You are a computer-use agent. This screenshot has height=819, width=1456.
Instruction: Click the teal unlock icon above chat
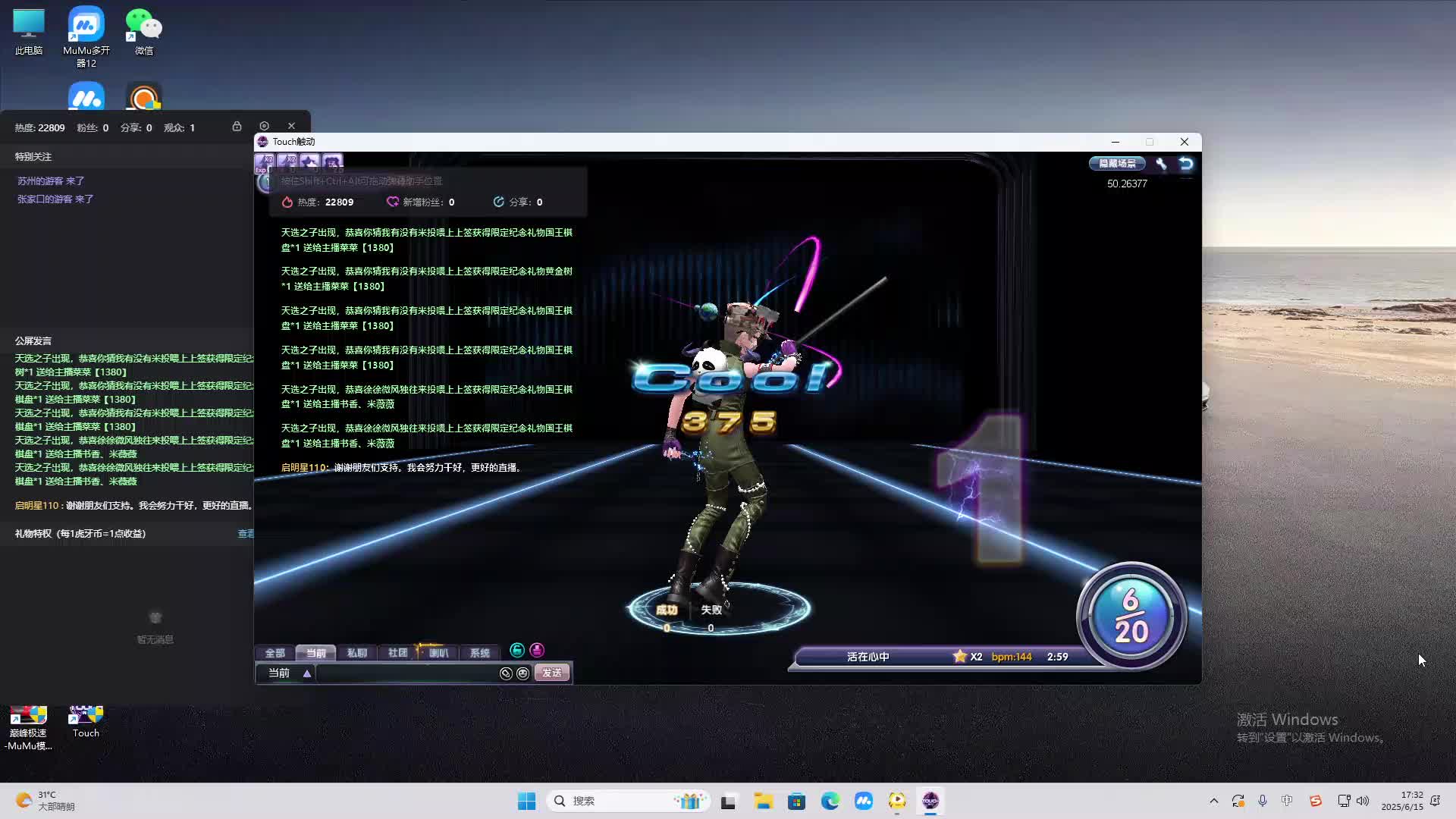pyautogui.click(x=517, y=650)
